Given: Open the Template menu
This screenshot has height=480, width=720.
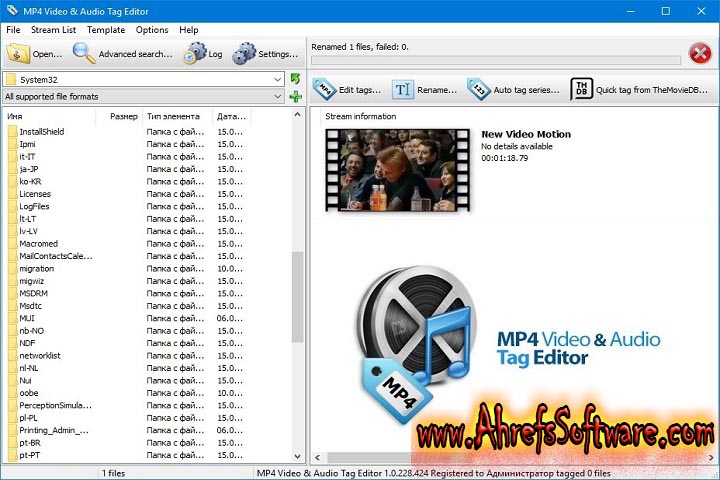Looking at the screenshot, I should (x=106, y=30).
